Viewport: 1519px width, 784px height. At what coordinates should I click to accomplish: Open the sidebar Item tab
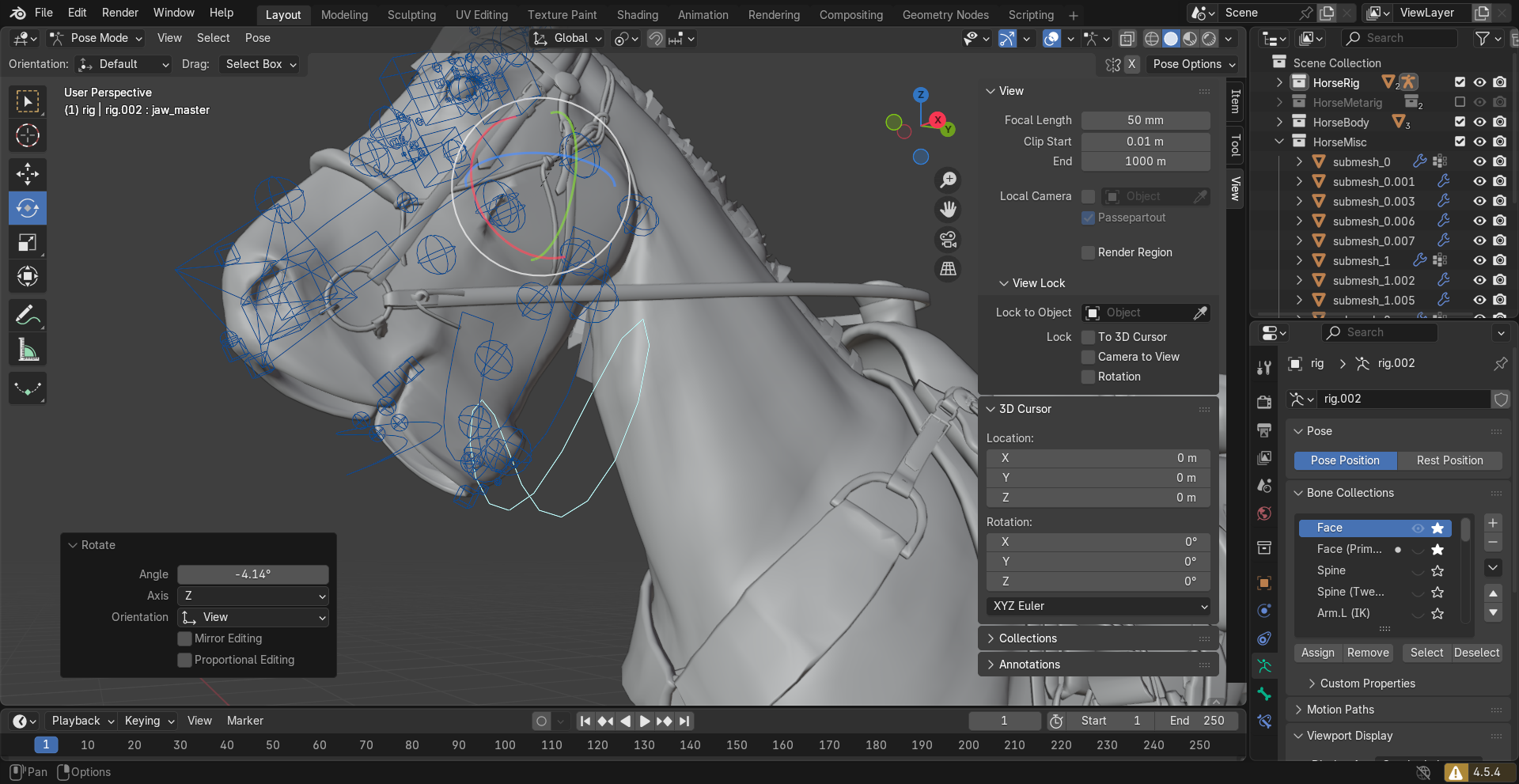[1235, 101]
